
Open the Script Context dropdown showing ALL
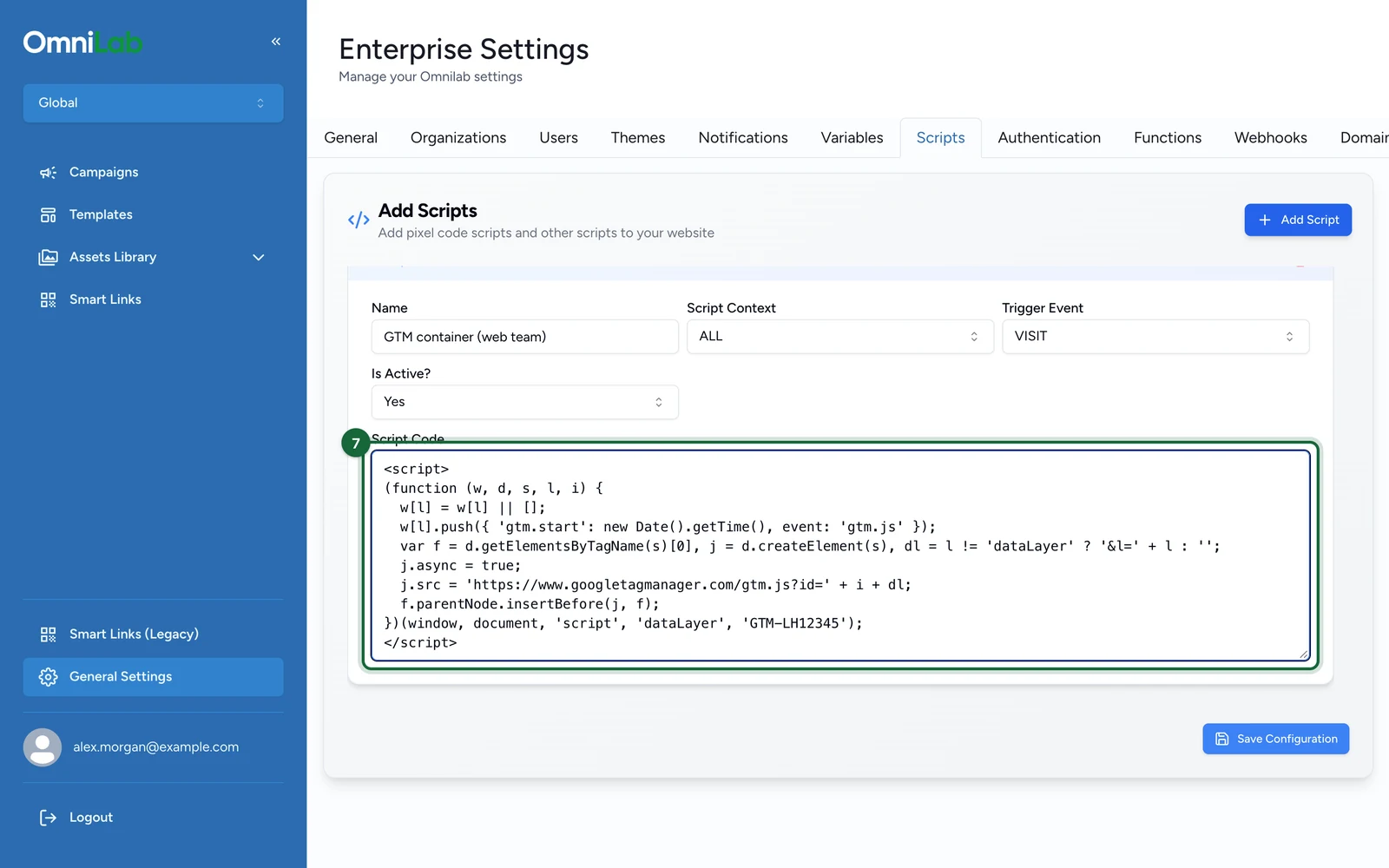[x=839, y=337]
